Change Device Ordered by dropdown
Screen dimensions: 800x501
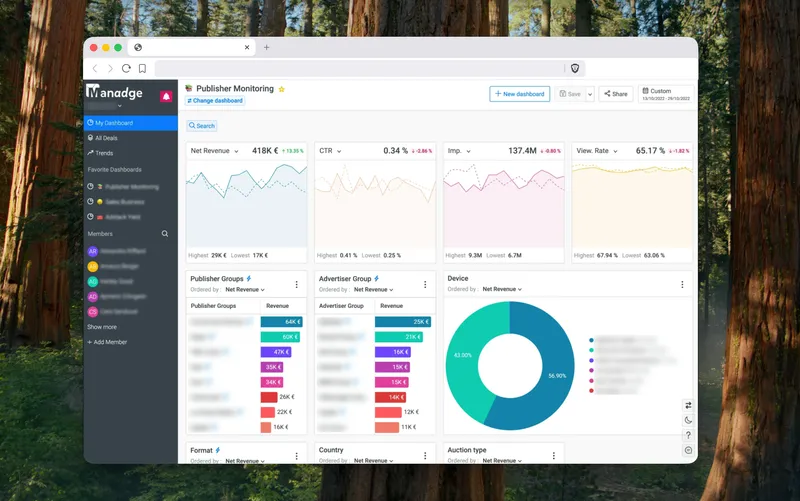(x=502, y=289)
